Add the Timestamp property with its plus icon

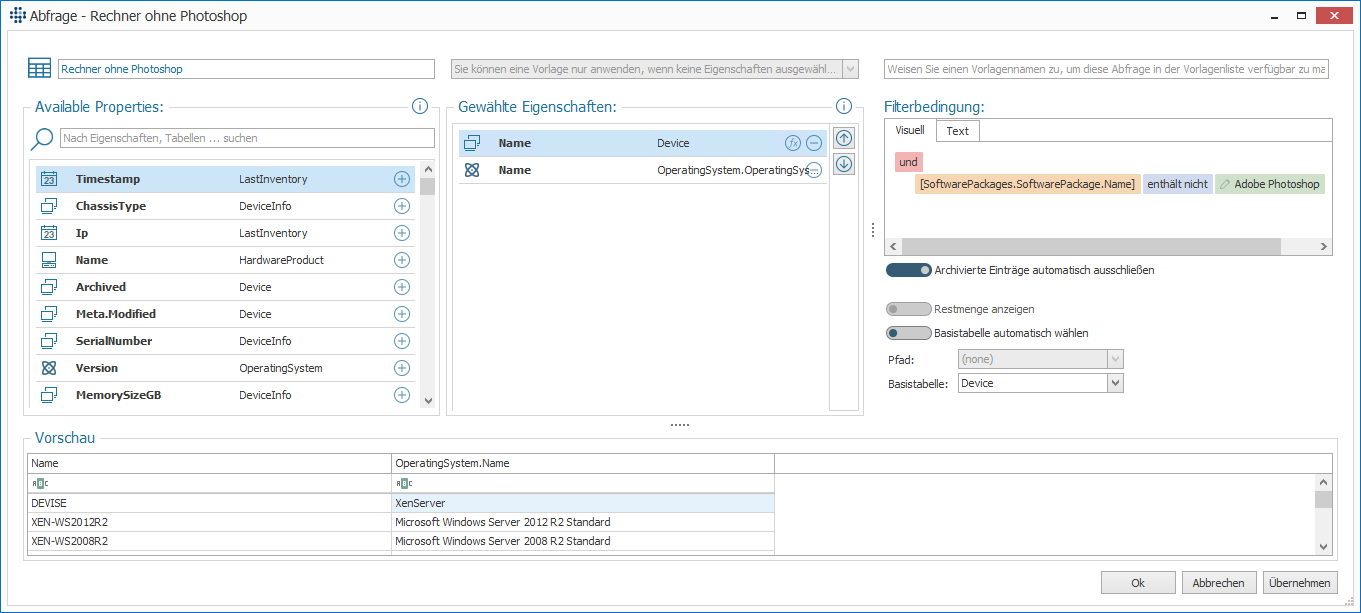(402, 179)
